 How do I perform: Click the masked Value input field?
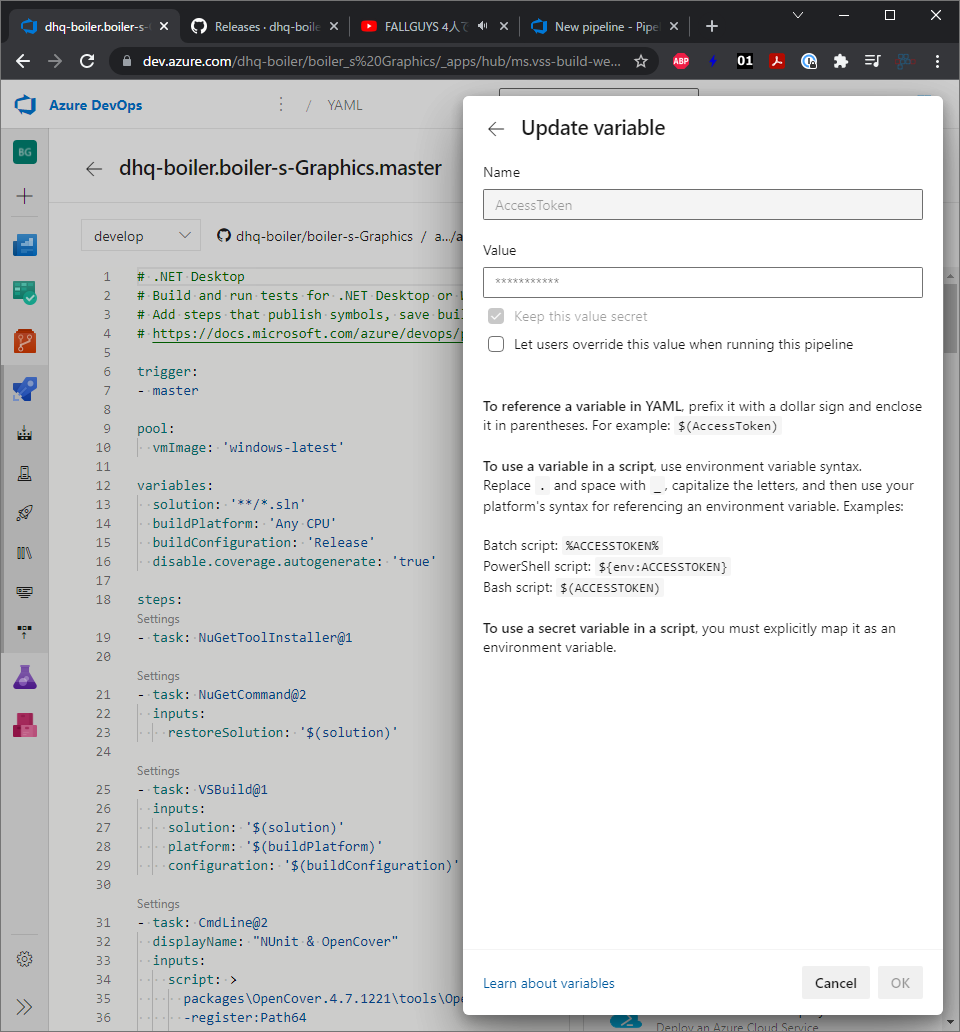[703, 282]
